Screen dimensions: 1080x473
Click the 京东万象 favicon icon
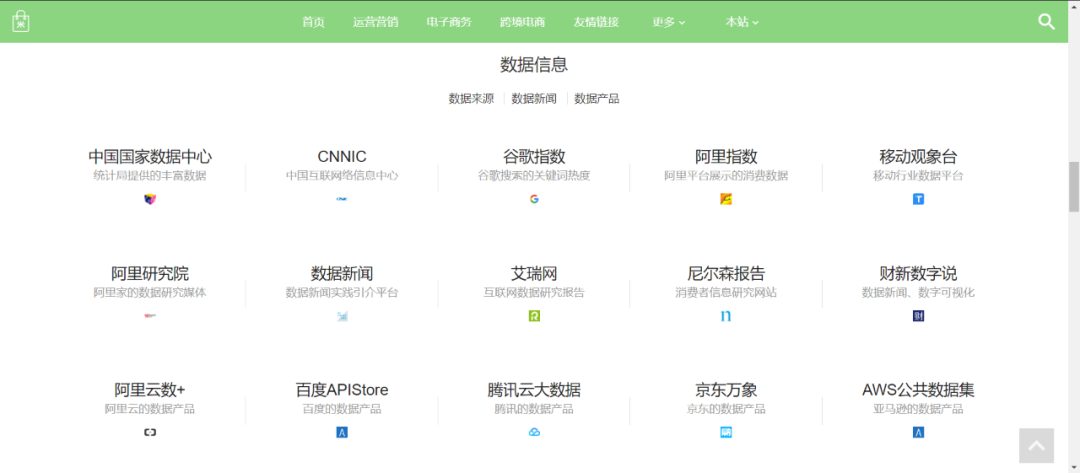726,432
